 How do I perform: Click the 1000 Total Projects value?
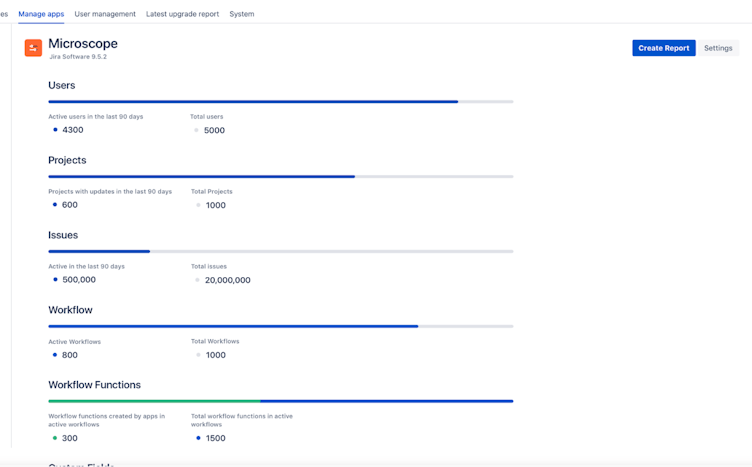(216, 205)
